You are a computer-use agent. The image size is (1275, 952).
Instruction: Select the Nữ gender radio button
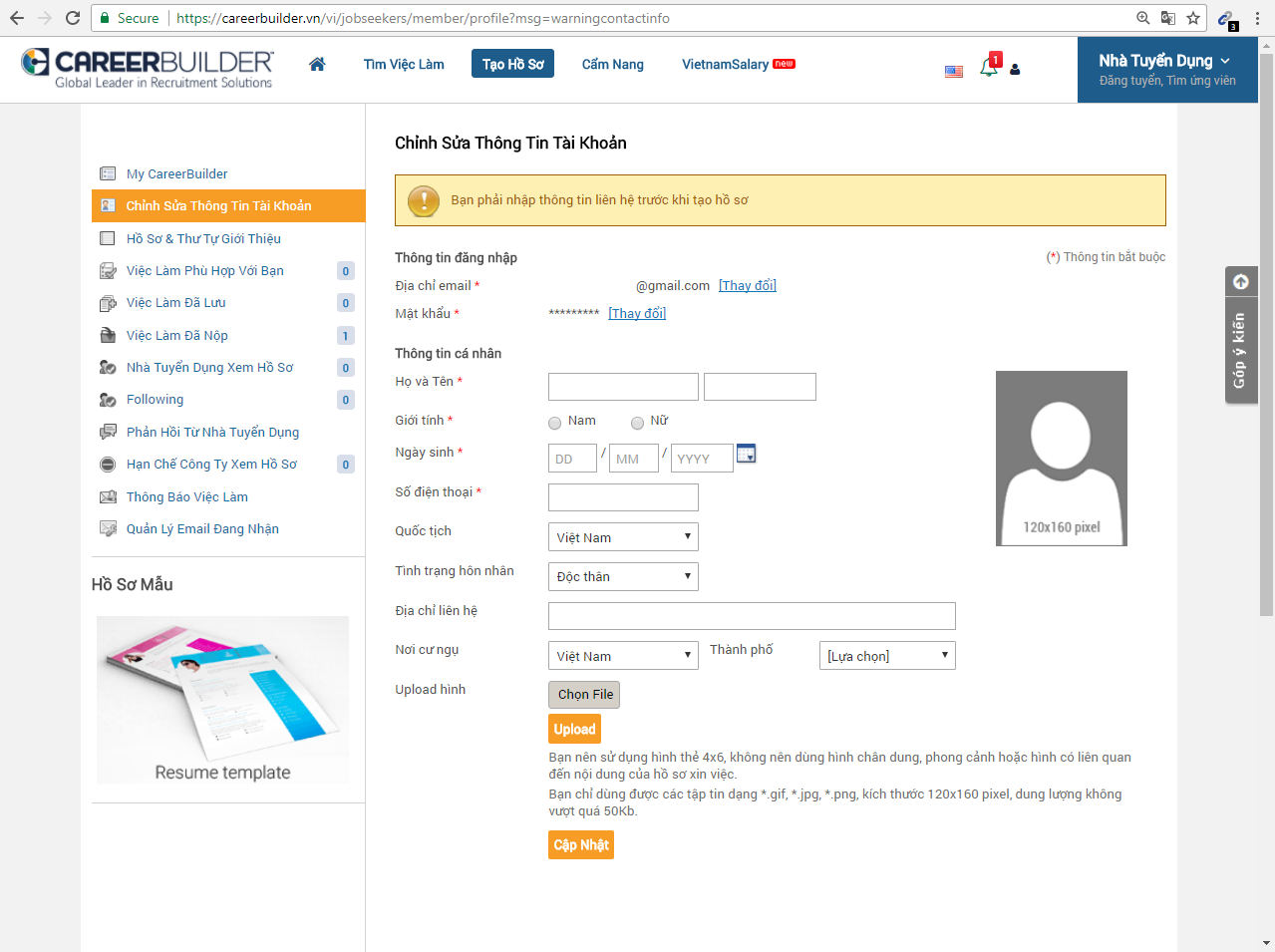pyautogui.click(x=638, y=423)
